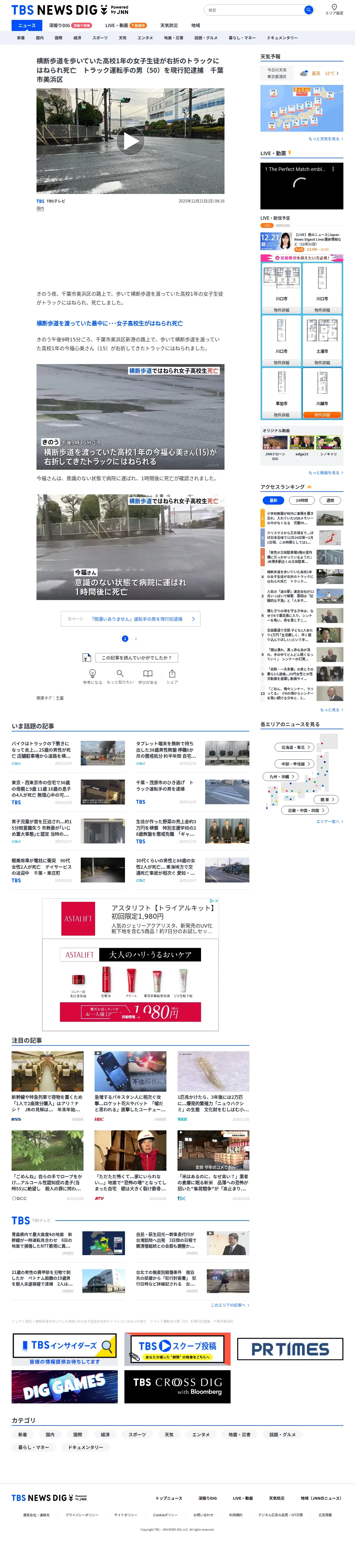Select the 最新 ranking filter
Screen dimensions: 355x1568
click(273, 500)
